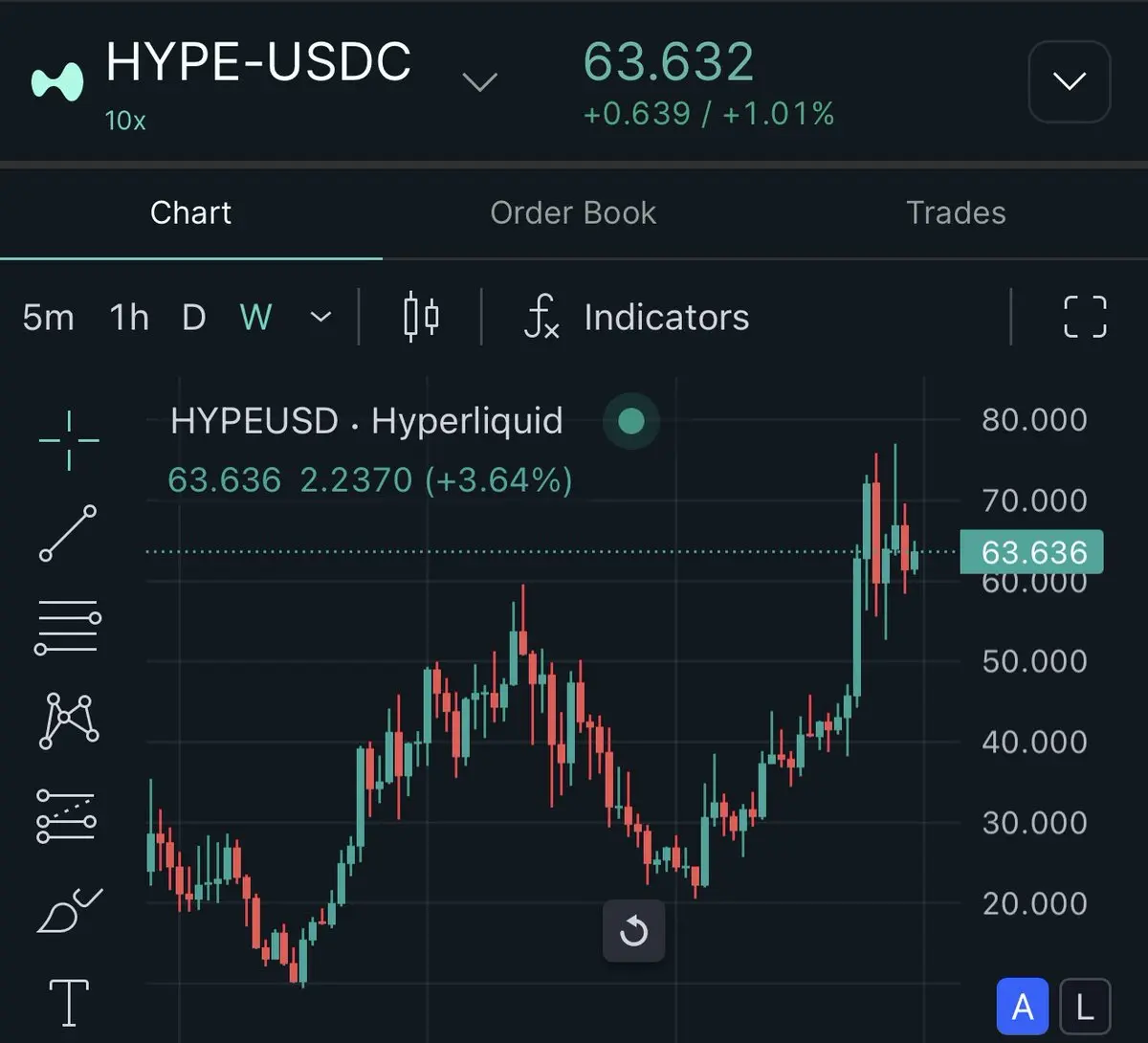Screen dimensions: 1148x1043
Task: Select the 5m timeframe
Action: point(48,317)
